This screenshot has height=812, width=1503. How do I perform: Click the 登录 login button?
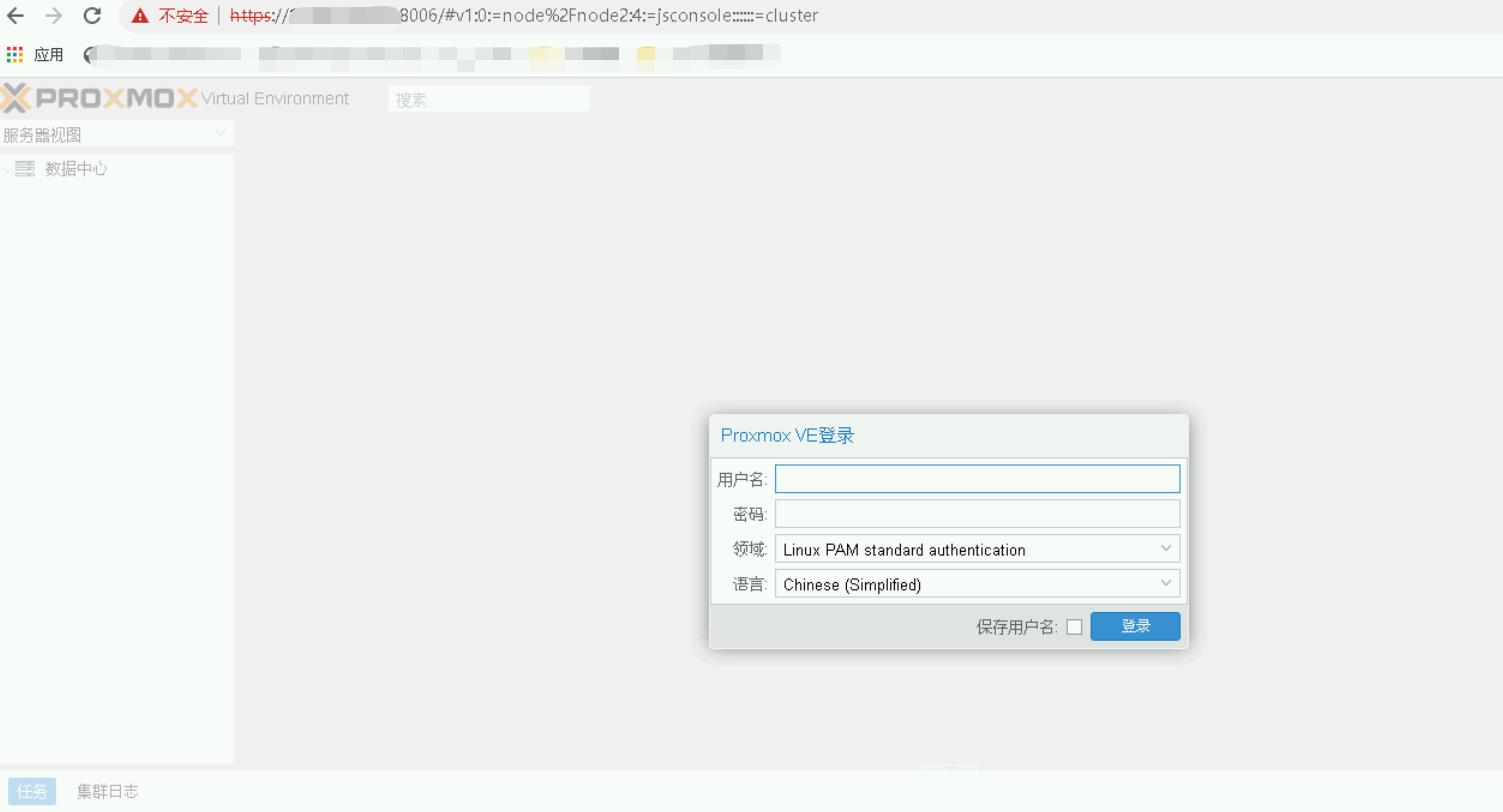(x=1135, y=626)
